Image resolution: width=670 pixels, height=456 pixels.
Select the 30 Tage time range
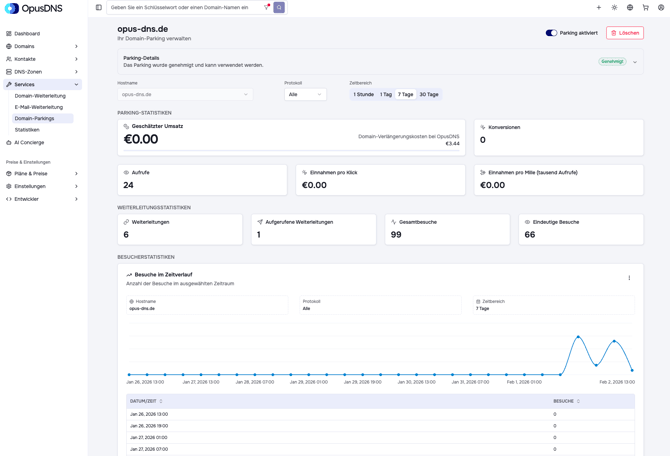[429, 94]
